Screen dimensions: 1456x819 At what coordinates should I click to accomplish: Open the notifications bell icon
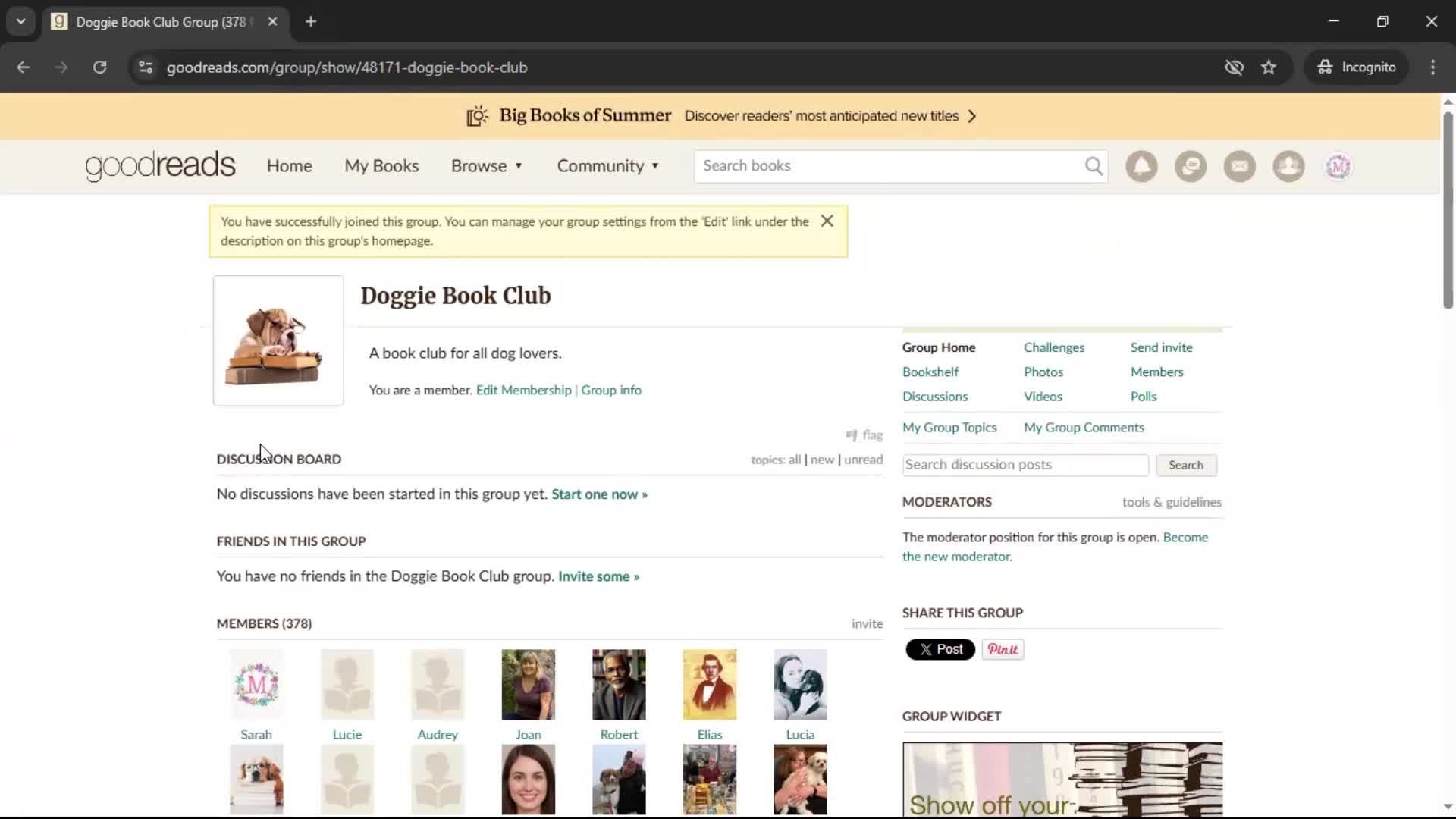pos(1141,166)
